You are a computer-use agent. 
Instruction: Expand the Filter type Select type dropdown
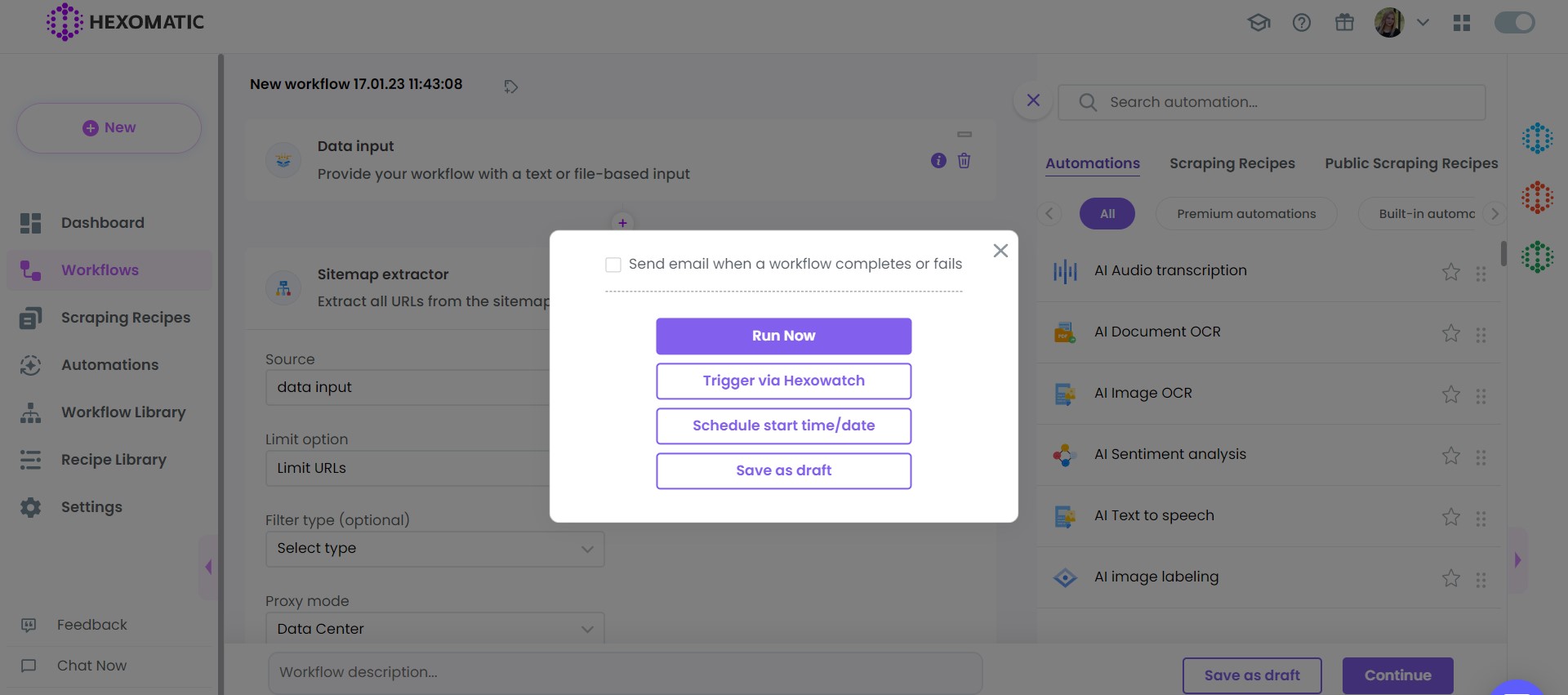point(434,549)
